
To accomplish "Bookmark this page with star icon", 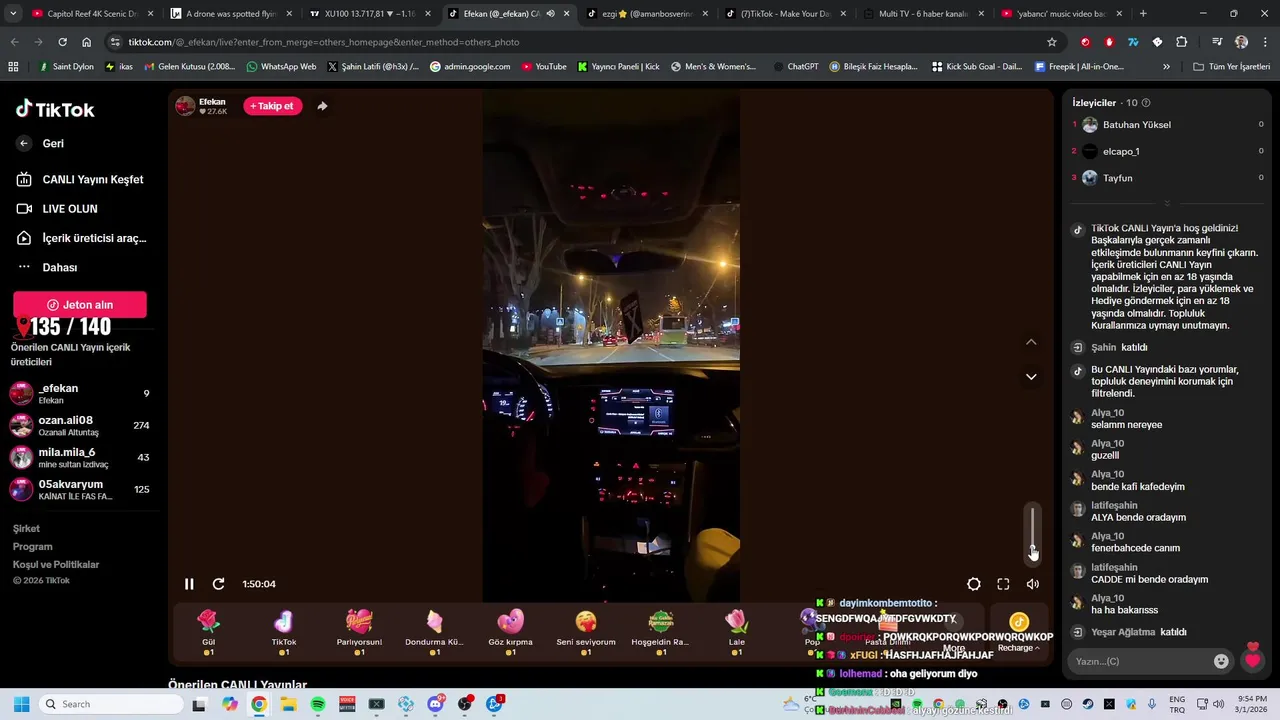I will 1052,42.
